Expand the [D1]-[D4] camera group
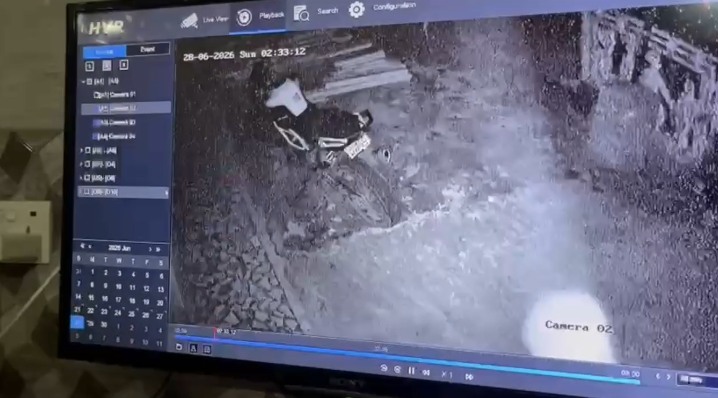718x398 pixels. coord(82,164)
